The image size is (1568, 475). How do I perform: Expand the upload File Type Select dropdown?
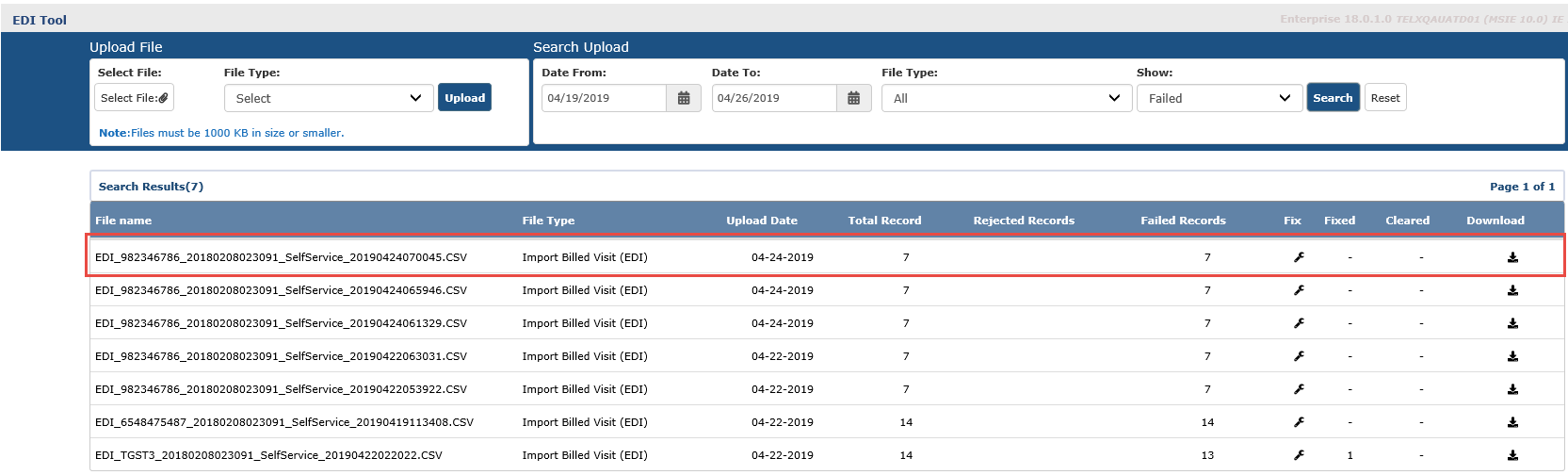click(x=329, y=98)
